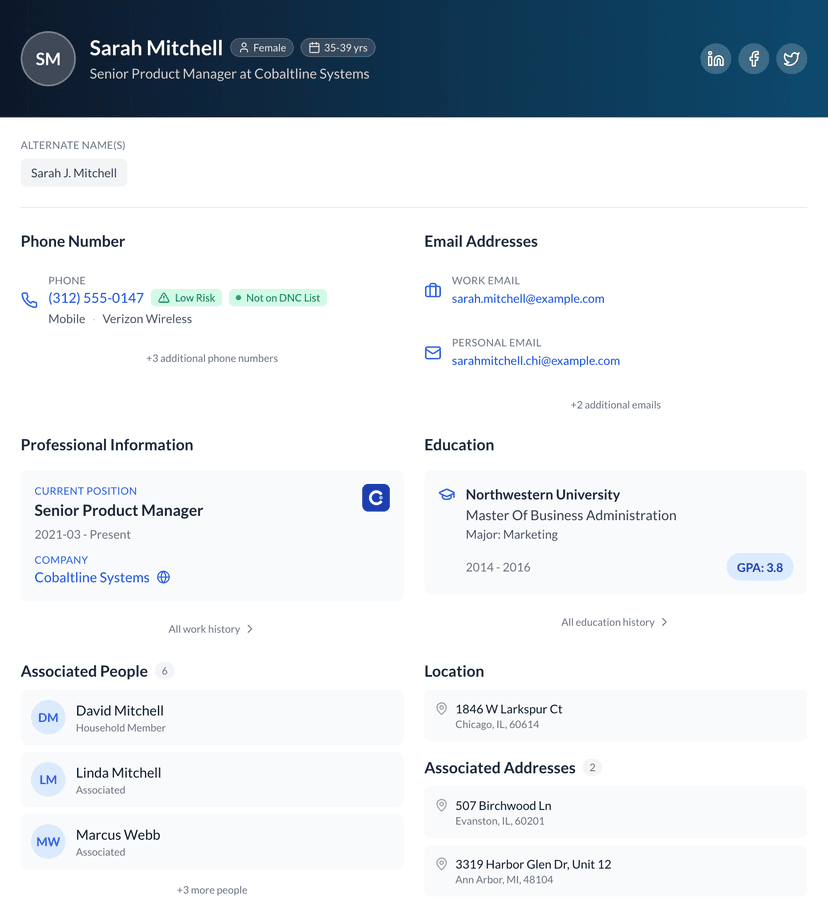The image size is (828, 917).
Task: Click the SM avatar circle
Action: pos(48,58)
